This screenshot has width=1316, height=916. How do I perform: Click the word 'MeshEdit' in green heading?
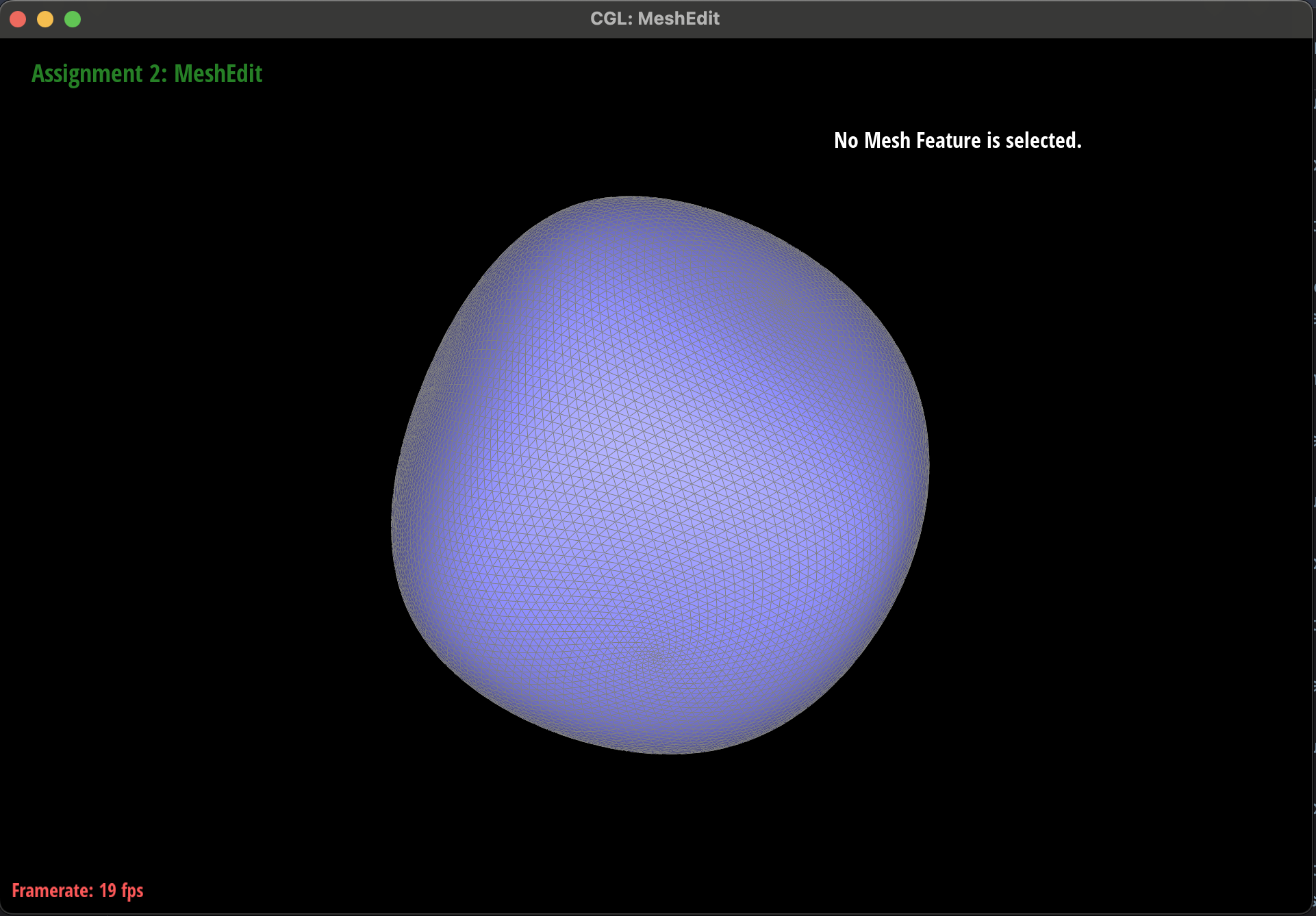[x=218, y=74]
